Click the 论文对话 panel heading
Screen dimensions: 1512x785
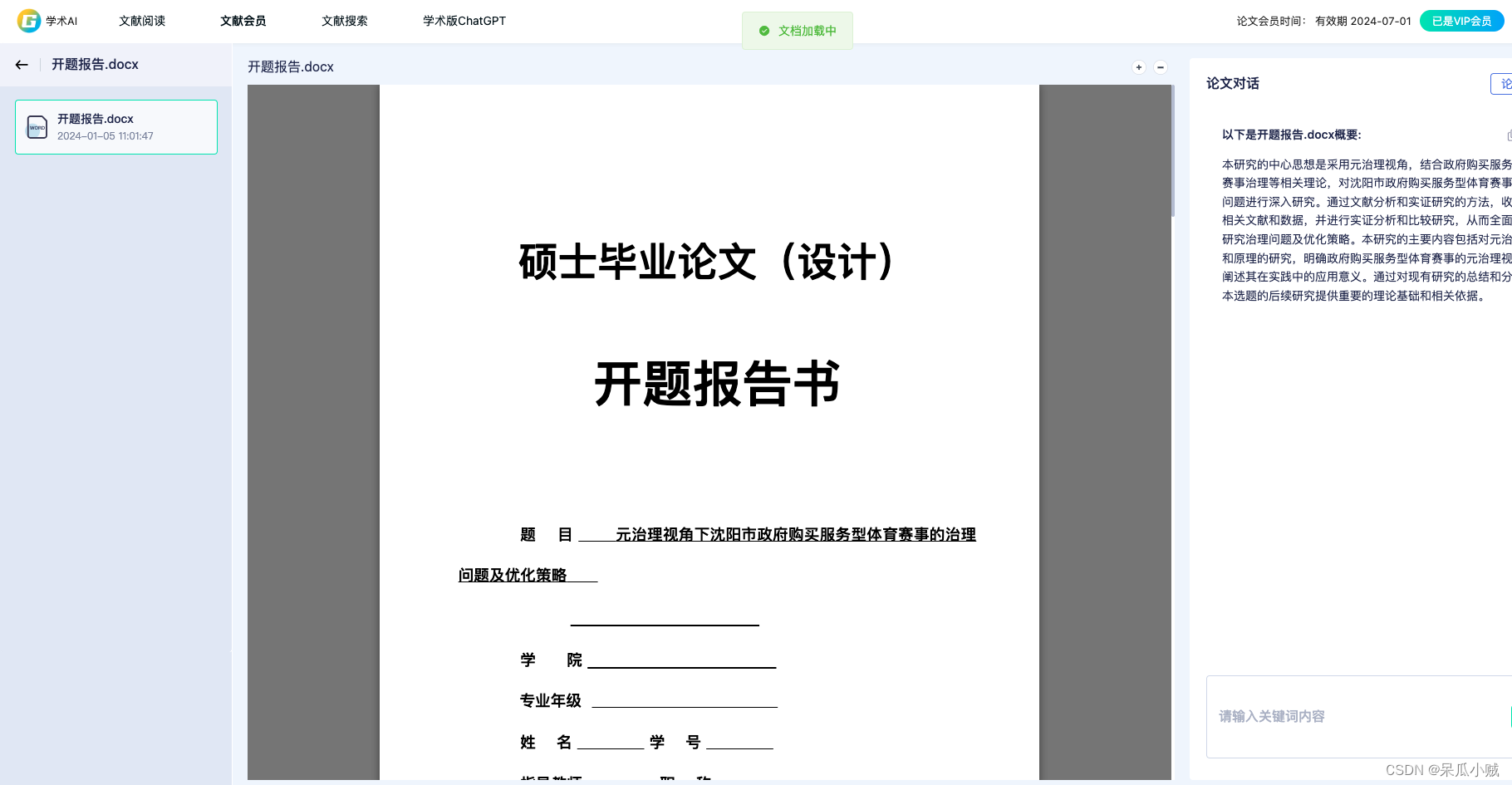click(1233, 83)
